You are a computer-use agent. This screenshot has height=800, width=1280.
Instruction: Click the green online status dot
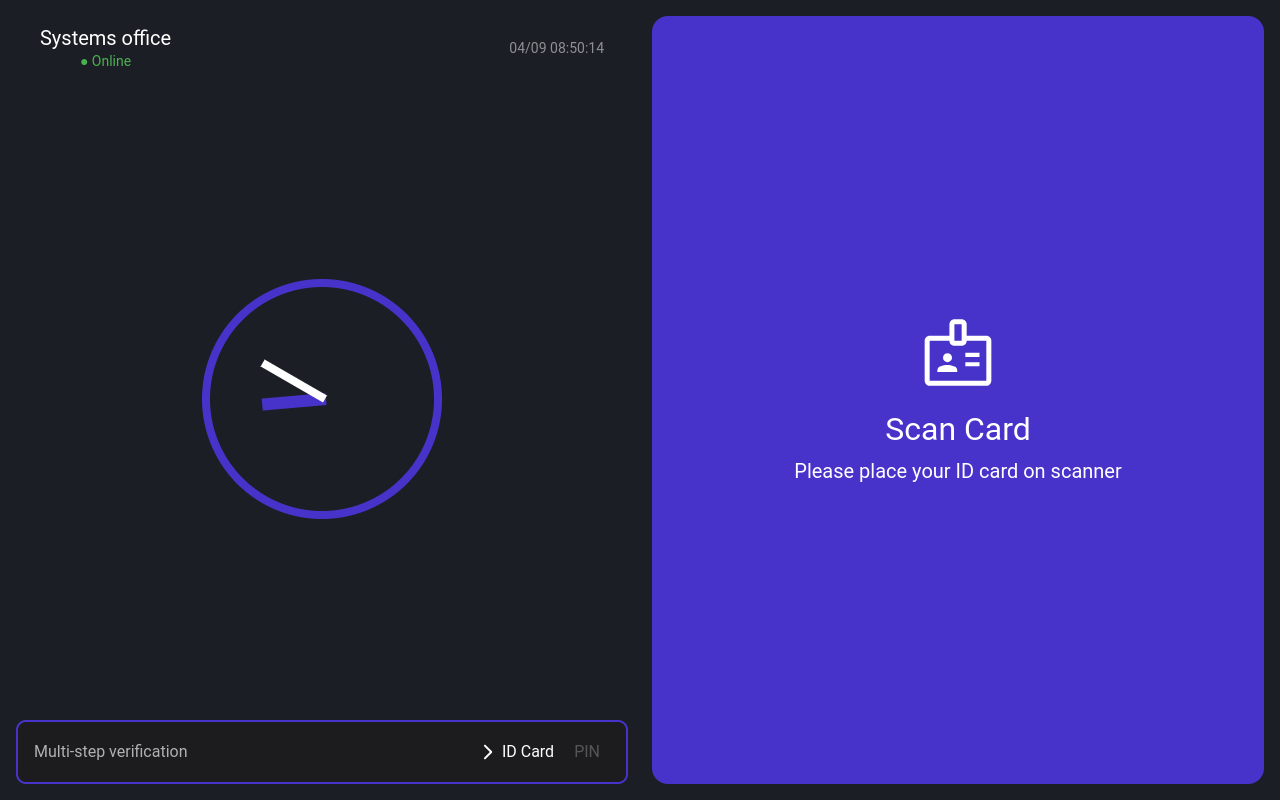[x=84, y=62]
